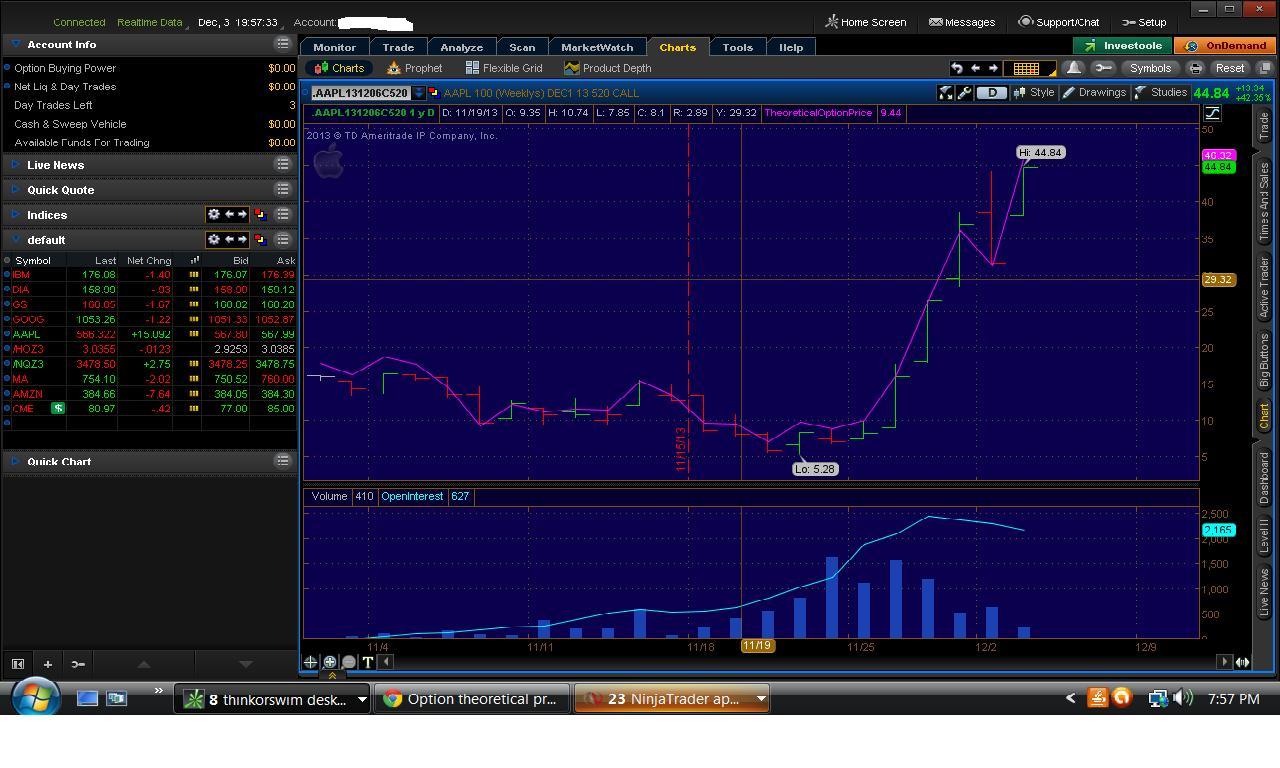Click the Reset button
This screenshot has width=1280, height=768.
pyautogui.click(x=1230, y=68)
